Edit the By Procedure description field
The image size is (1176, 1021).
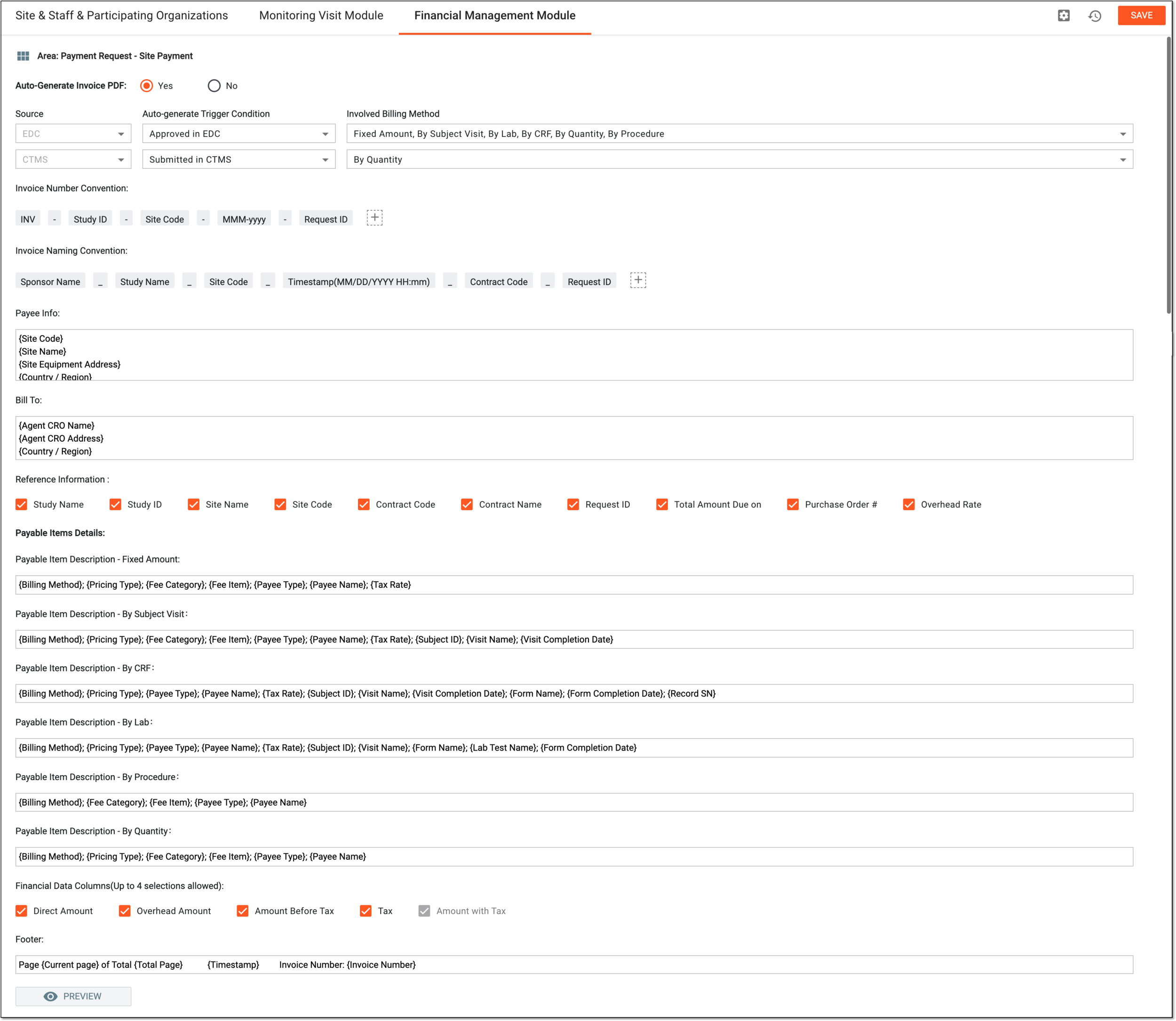(x=574, y=802)
